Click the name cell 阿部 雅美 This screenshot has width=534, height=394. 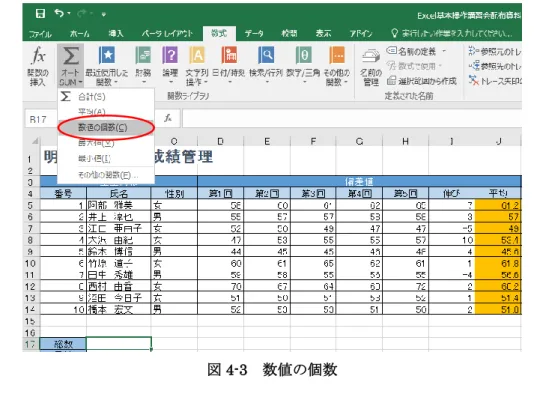pyautogui.click(x=119, y=205)
